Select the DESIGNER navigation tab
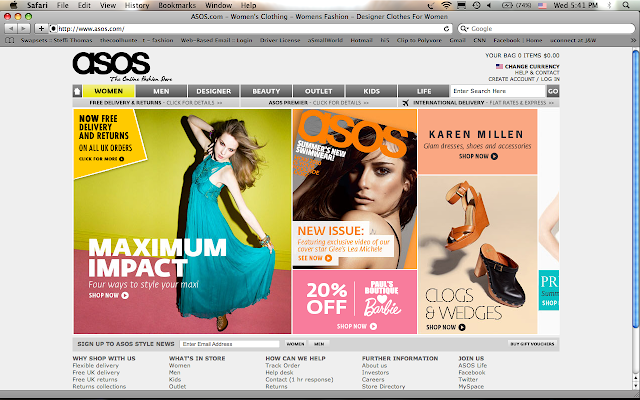 click(x=213, y=91)
